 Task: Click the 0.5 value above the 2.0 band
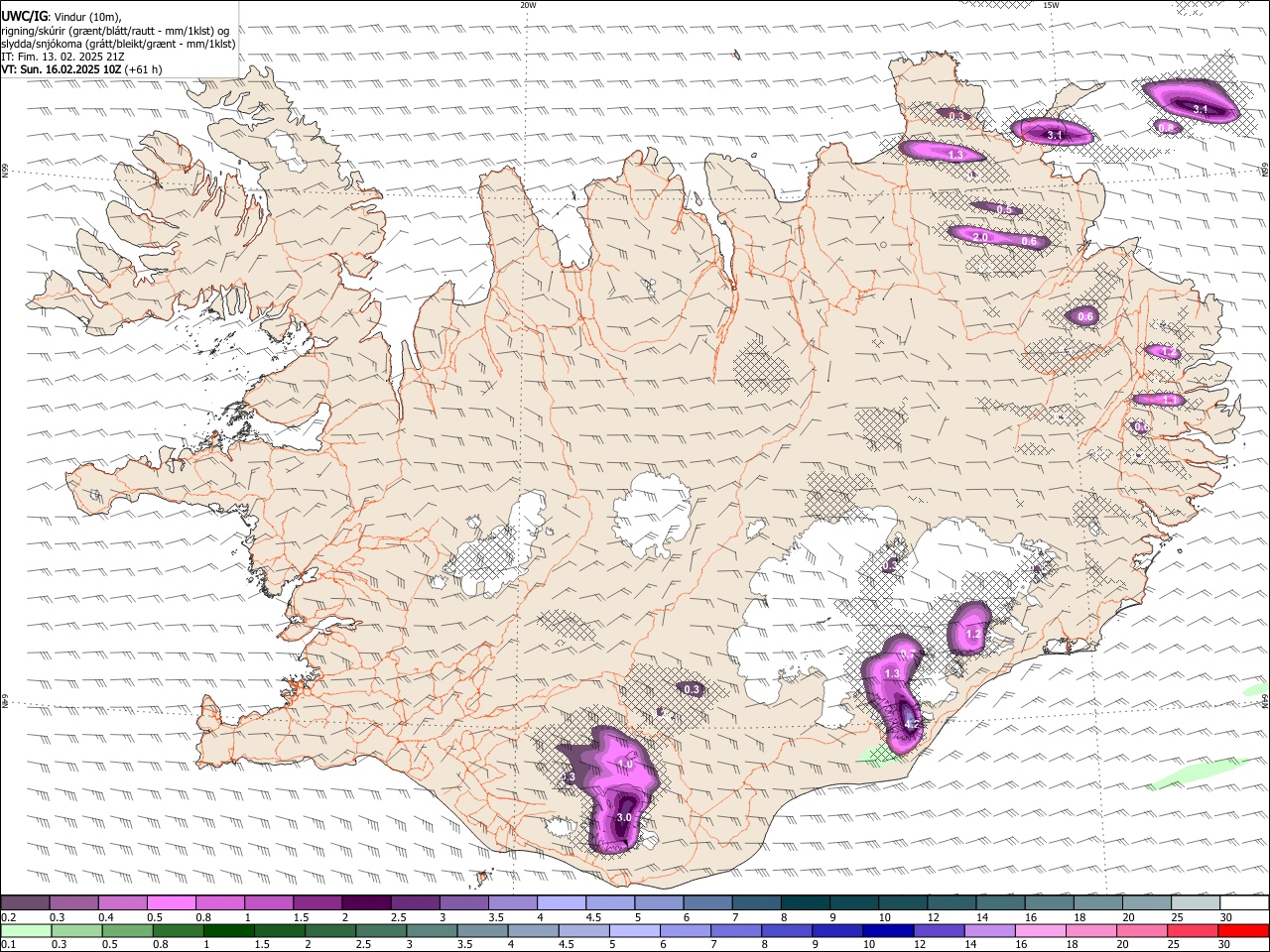pos(1005,209)
